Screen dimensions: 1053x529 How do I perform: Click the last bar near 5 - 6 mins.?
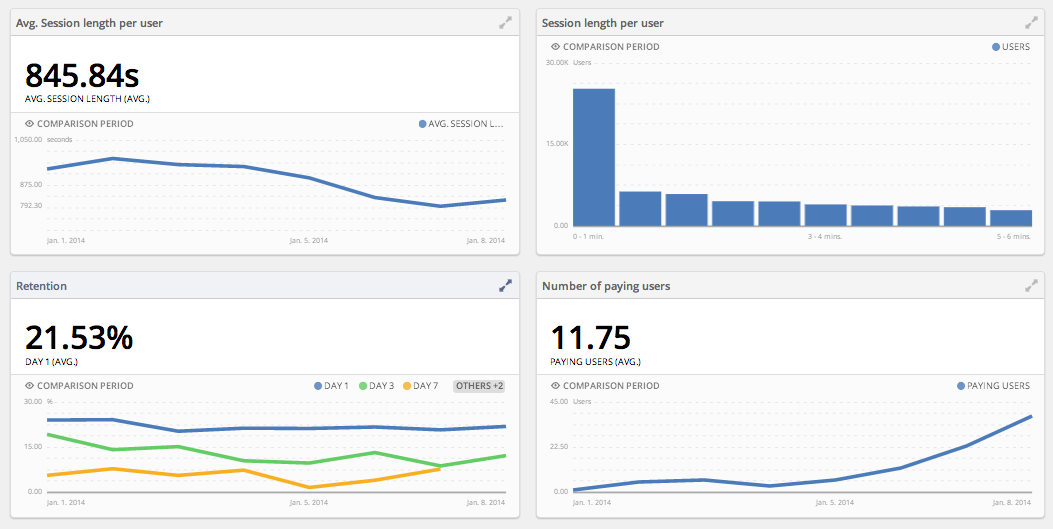point(1010,218)
